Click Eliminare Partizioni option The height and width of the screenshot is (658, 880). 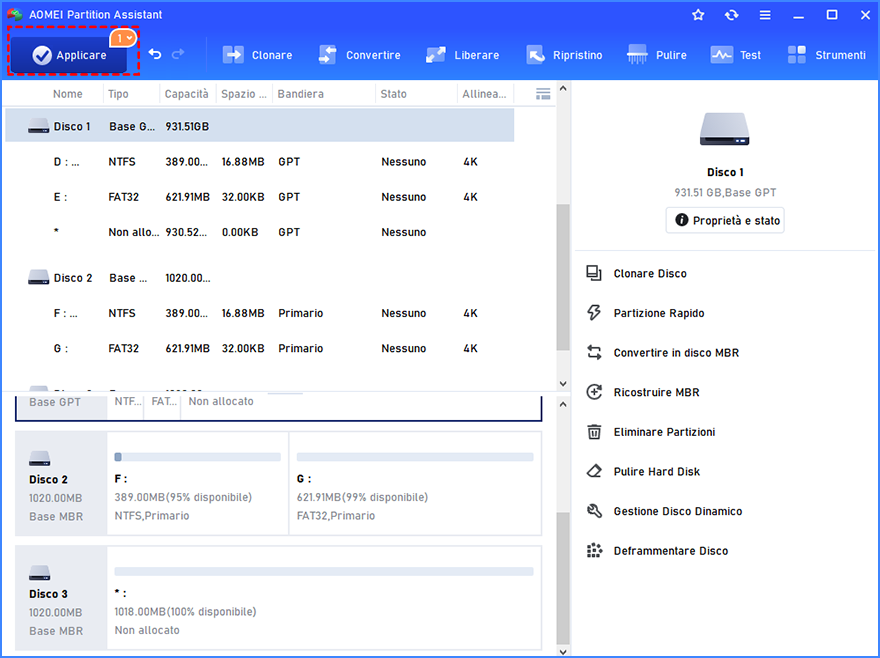coord(664,432)
